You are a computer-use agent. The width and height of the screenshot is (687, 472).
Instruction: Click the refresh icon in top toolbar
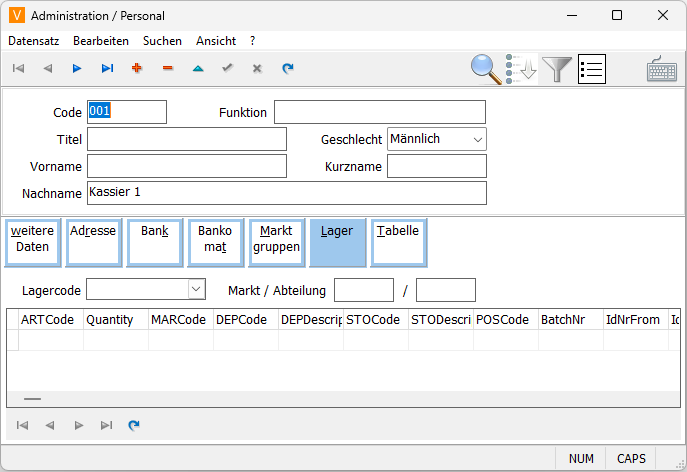coord(288,68)
